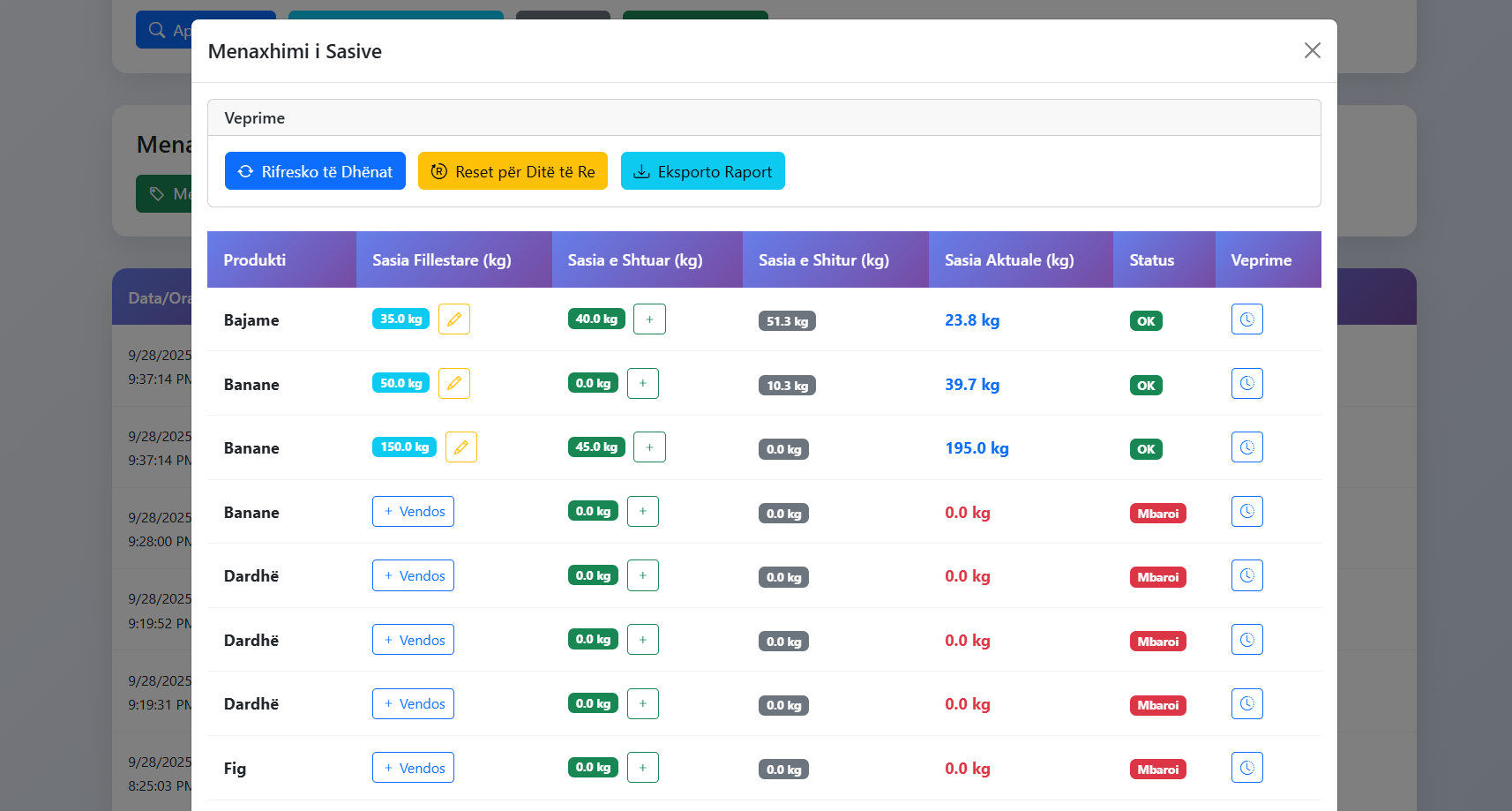
Task: Click Vendos for Fig
Action: point(413,767)
